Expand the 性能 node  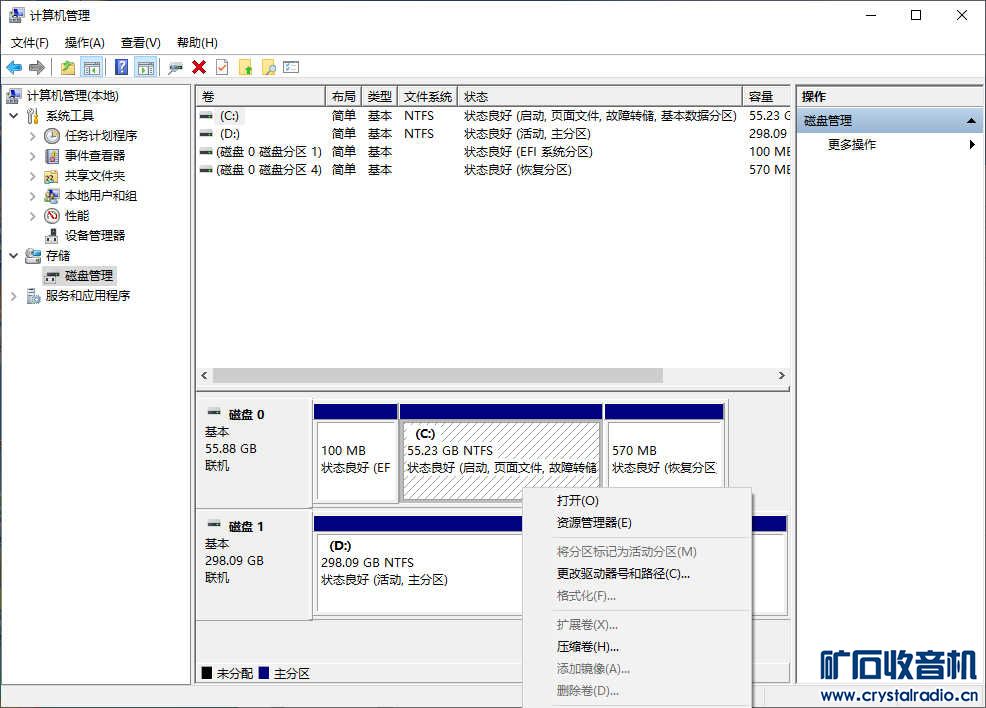[33, 216]
